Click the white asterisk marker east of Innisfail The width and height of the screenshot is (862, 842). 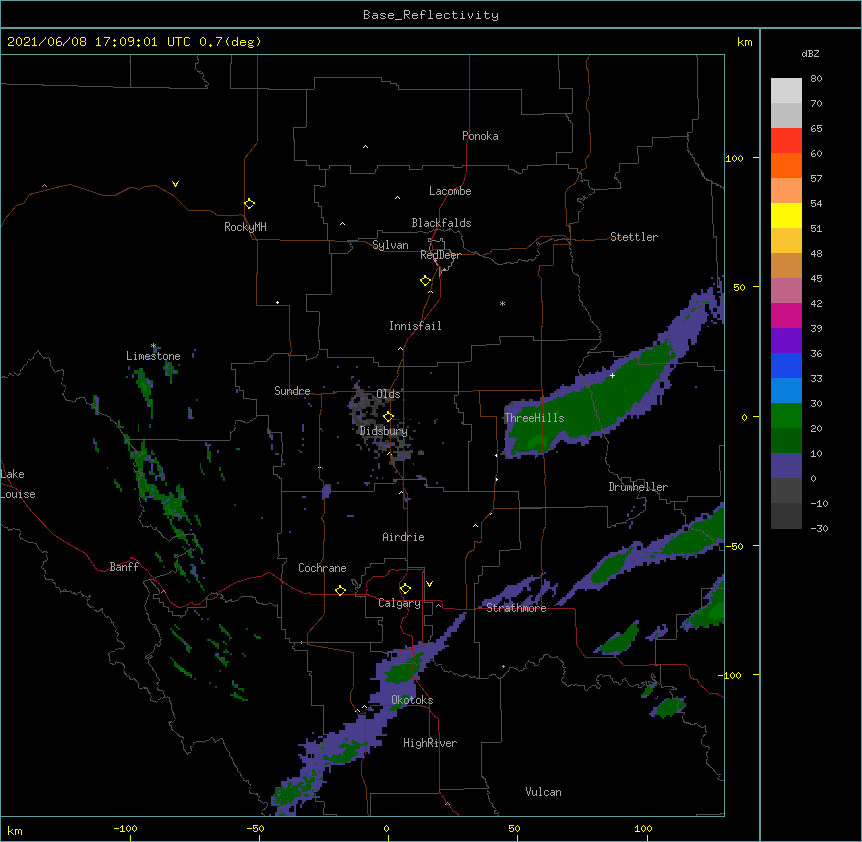502,303
